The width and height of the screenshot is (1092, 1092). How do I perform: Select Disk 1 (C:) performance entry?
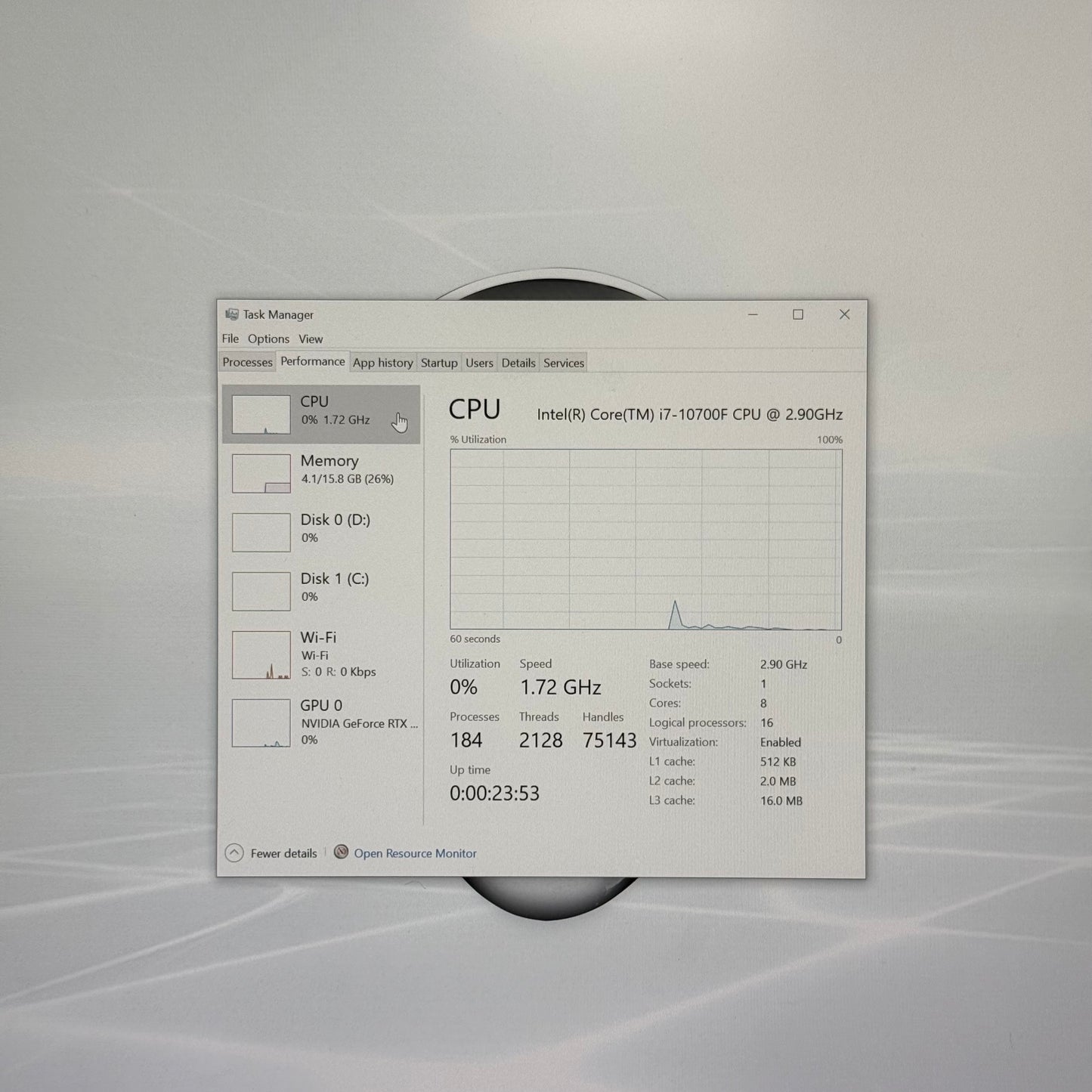pyautogui.click(x=321, y=590)
